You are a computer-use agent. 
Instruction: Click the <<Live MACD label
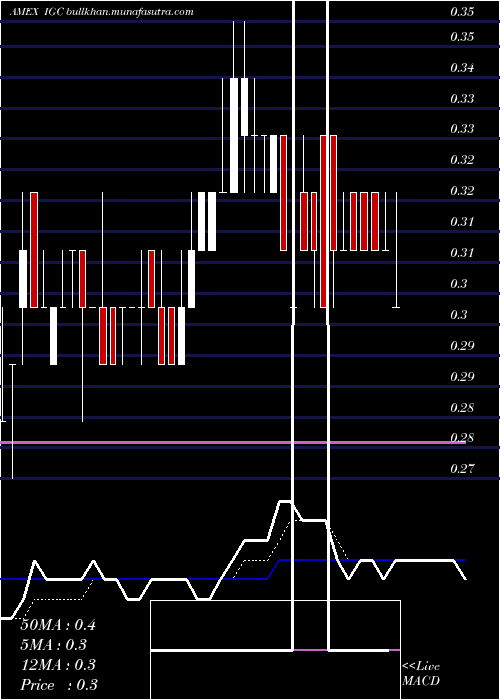tap(421, 674)
